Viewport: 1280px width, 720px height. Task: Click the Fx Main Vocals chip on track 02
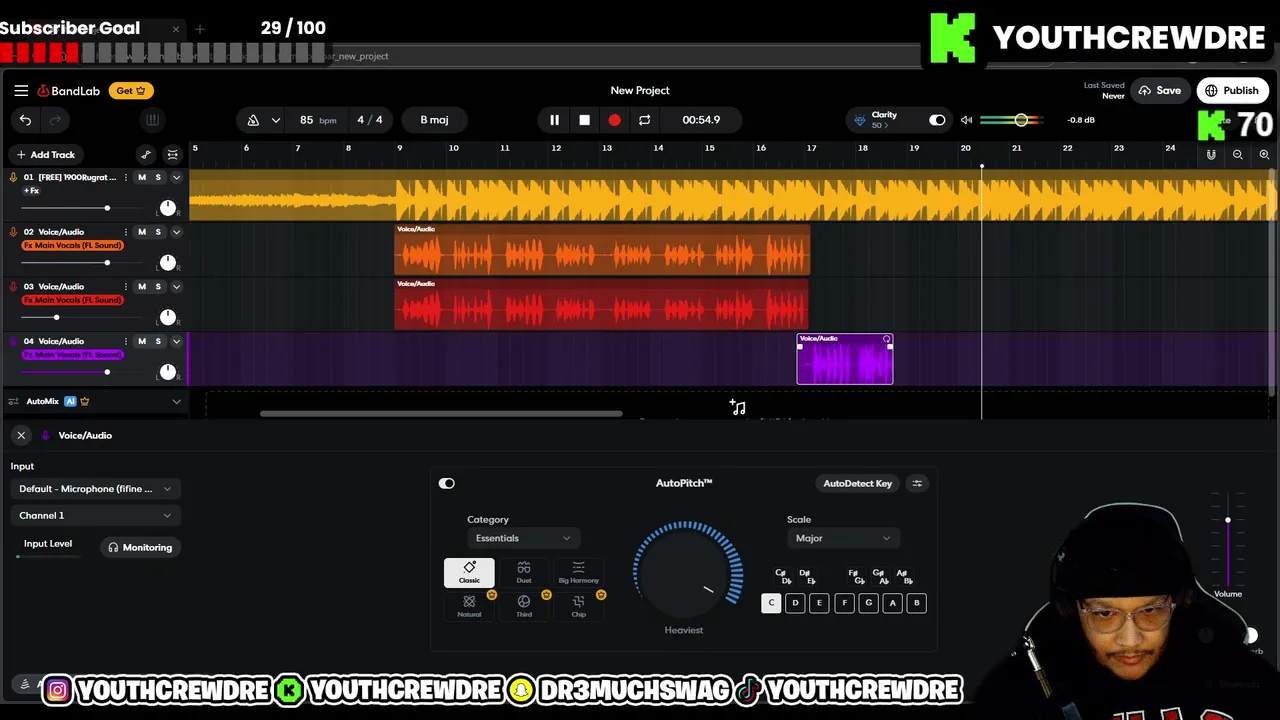coord(72,245)
